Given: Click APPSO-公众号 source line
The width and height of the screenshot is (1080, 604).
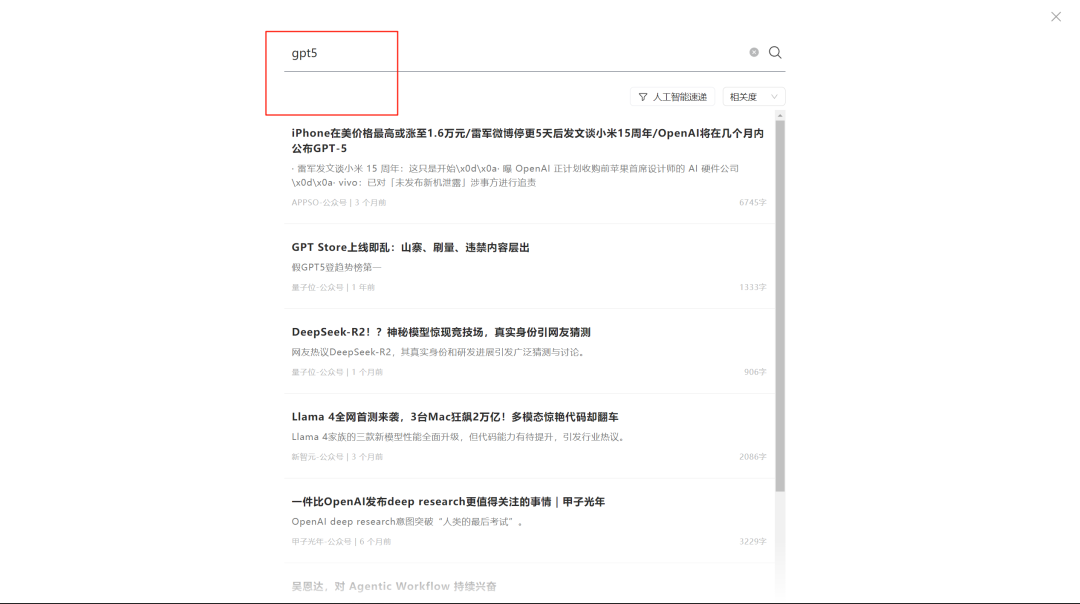Looking at the screenshot, I should 339,202.
